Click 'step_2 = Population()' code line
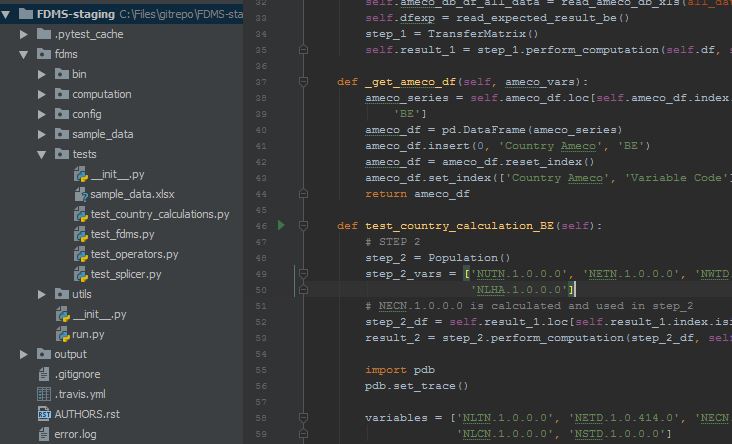 coord(437,258)
